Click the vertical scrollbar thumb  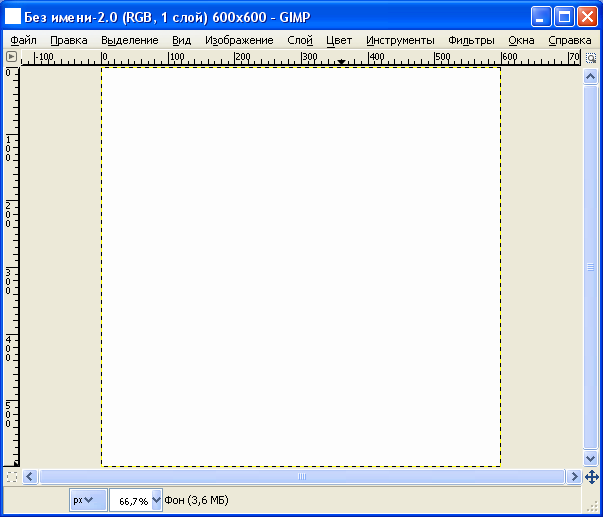(x=590, y=267)
